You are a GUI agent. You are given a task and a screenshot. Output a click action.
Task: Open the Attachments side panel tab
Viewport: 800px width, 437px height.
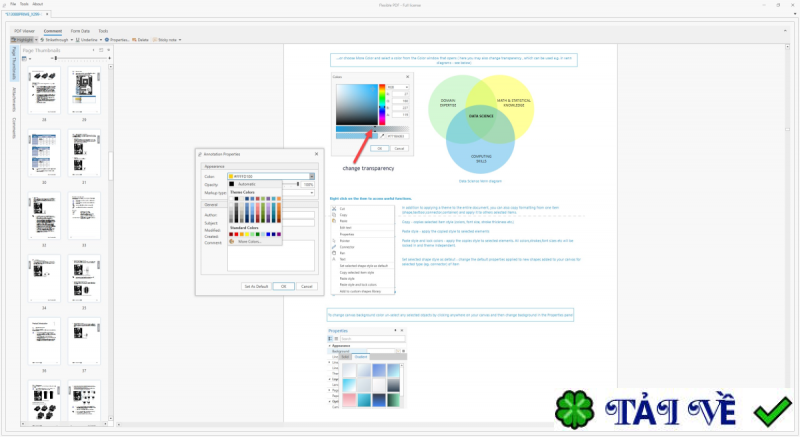point(14,99)
